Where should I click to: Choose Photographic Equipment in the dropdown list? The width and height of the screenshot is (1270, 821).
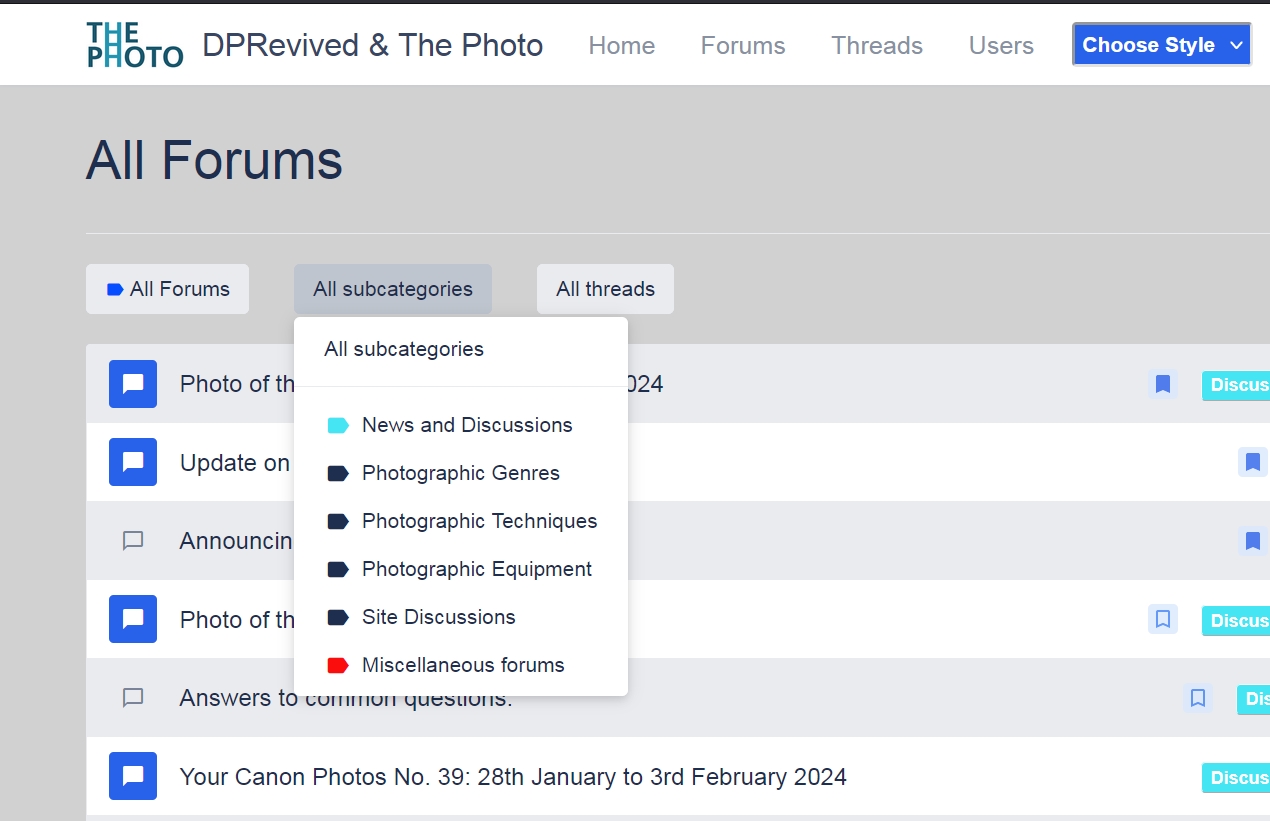coord(476,569)
